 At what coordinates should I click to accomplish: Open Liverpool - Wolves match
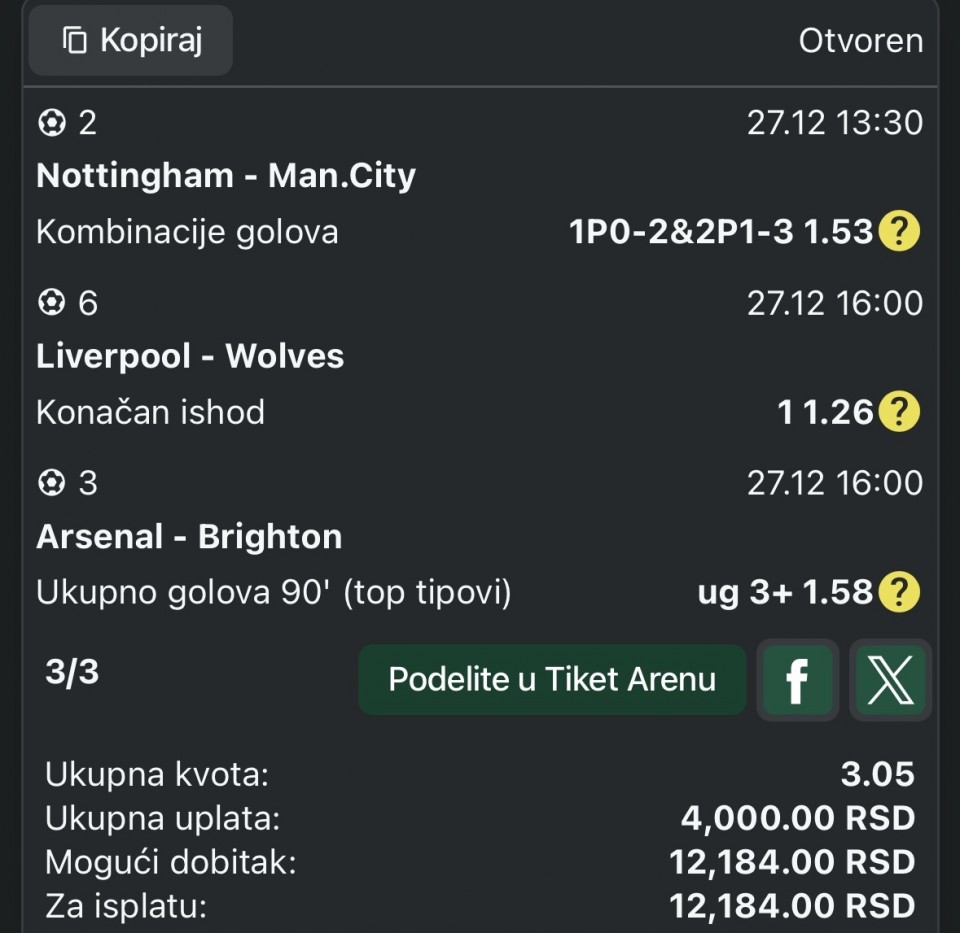click(190, 356)
